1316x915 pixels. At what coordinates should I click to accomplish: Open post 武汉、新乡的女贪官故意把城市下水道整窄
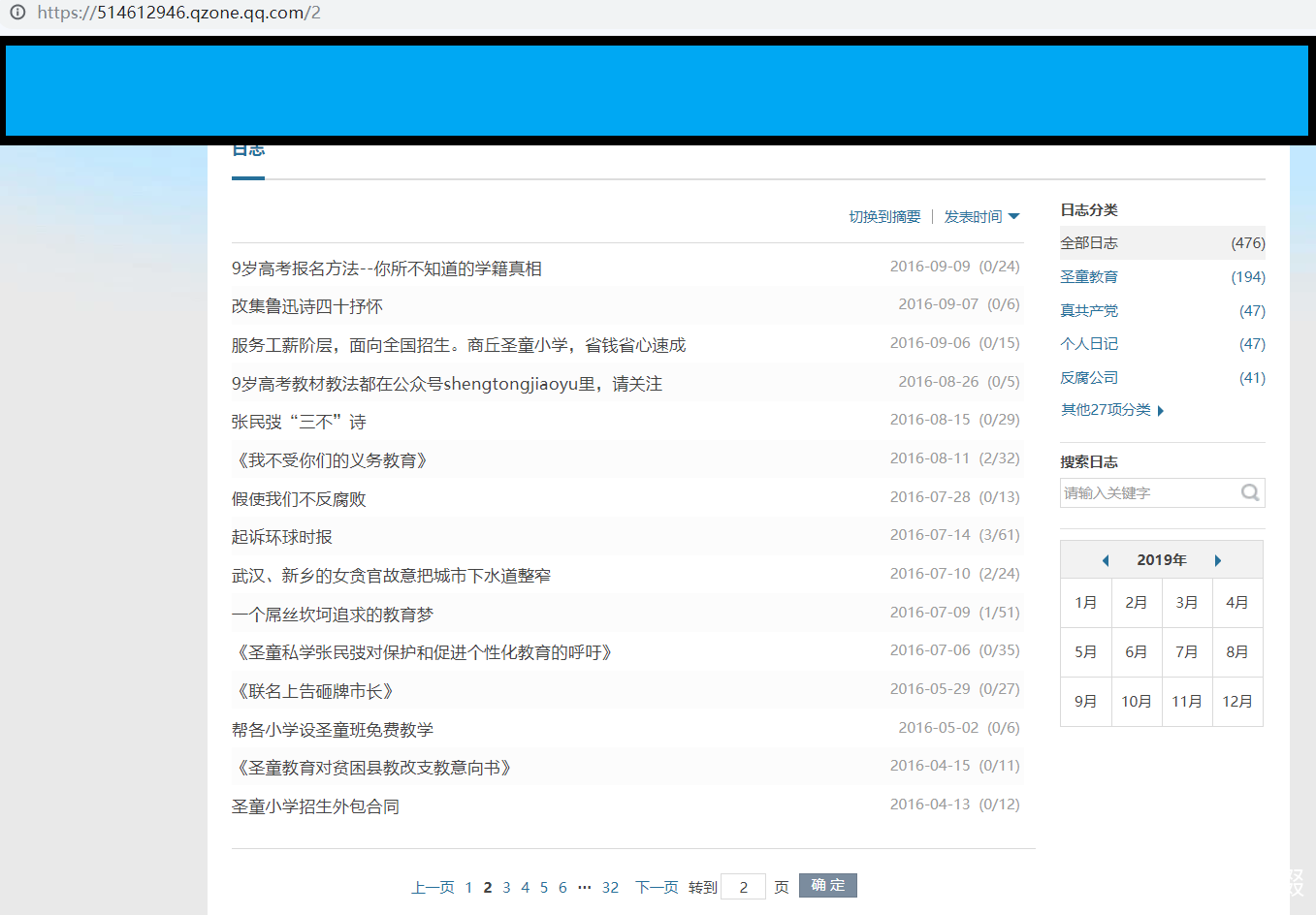(x=391, y=576)
